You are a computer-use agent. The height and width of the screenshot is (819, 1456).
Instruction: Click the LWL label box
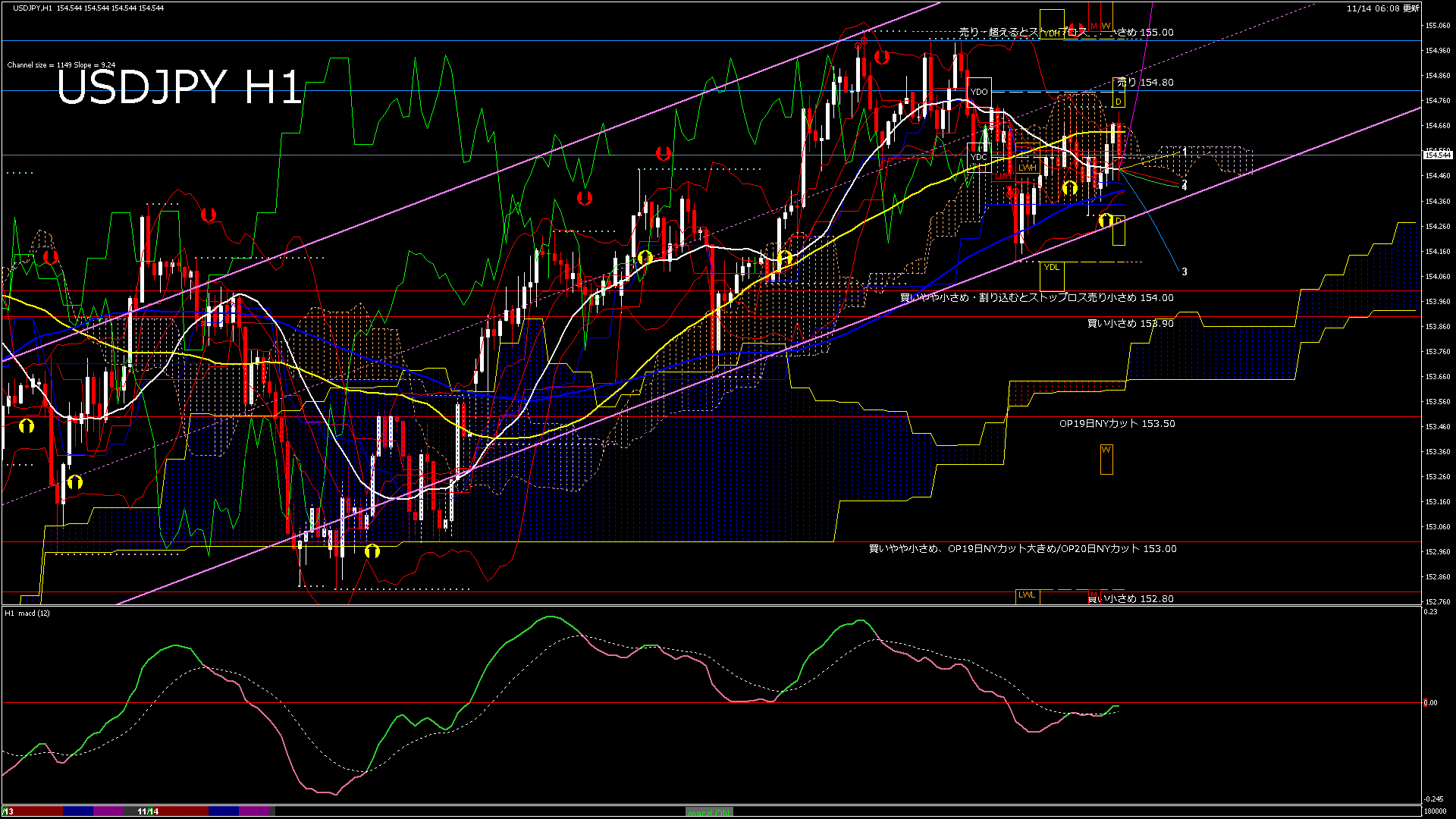(x=1027, y=595)
